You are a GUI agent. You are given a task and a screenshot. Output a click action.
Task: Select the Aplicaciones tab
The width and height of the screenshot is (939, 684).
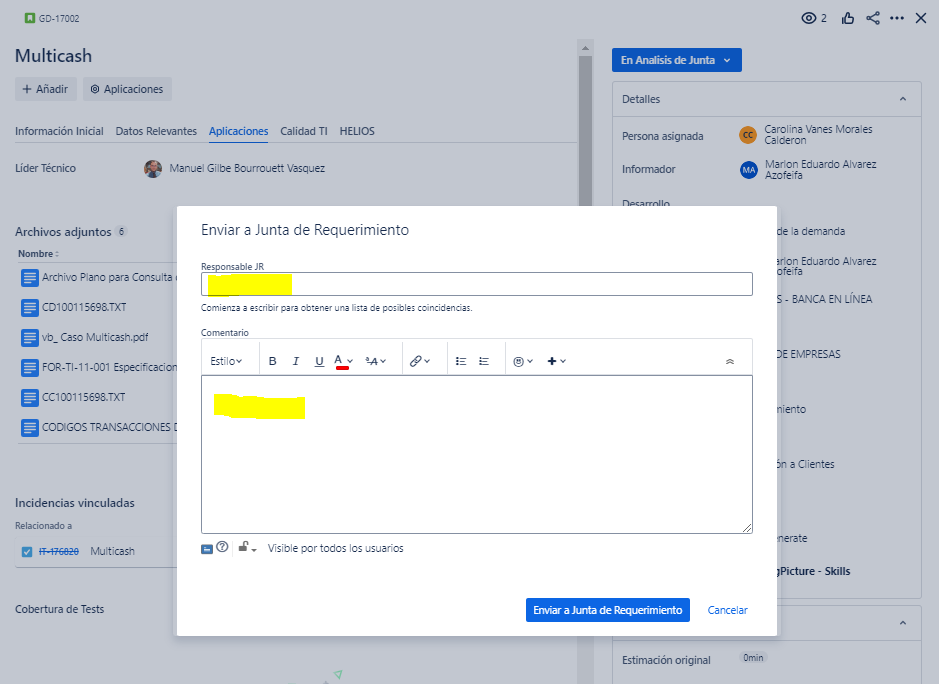238,131
